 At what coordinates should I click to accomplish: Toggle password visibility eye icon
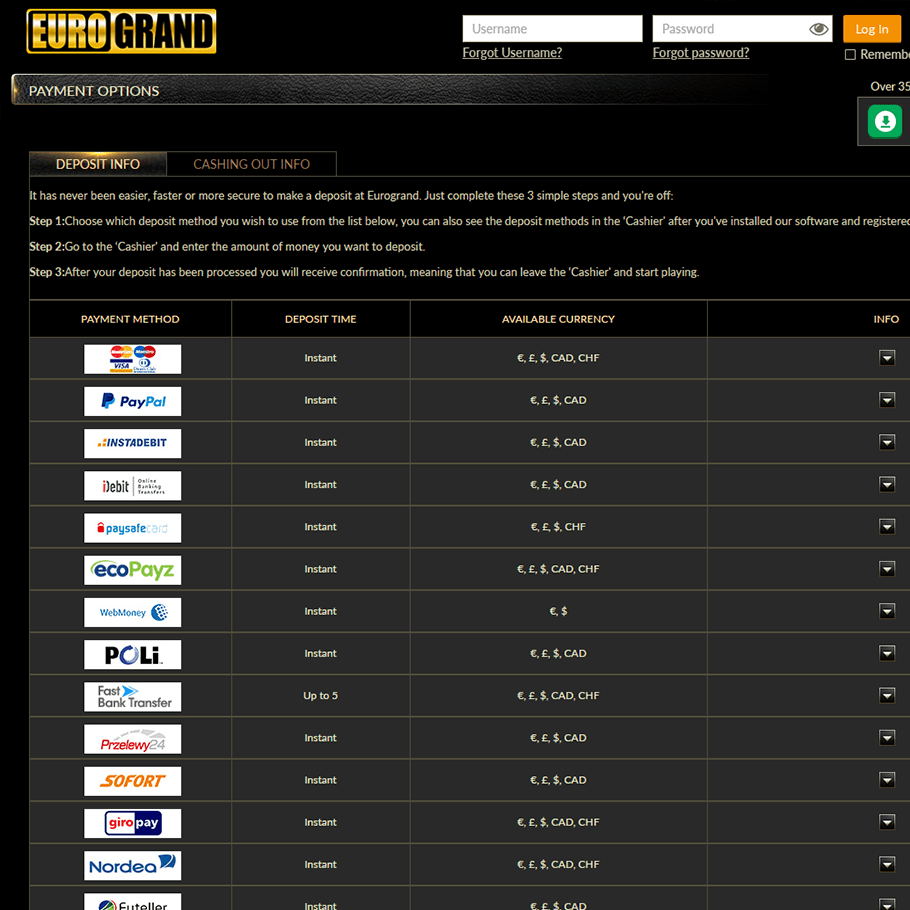coord(818,29)
